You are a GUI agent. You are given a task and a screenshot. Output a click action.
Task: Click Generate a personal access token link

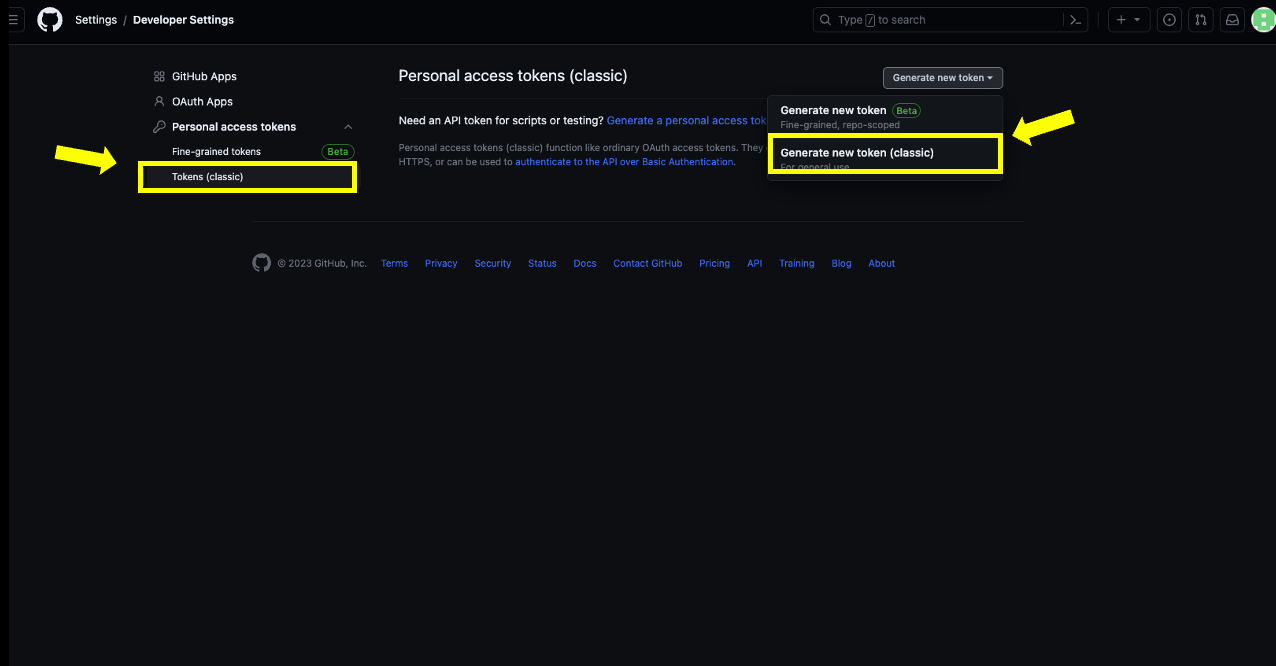pos(686,120)
